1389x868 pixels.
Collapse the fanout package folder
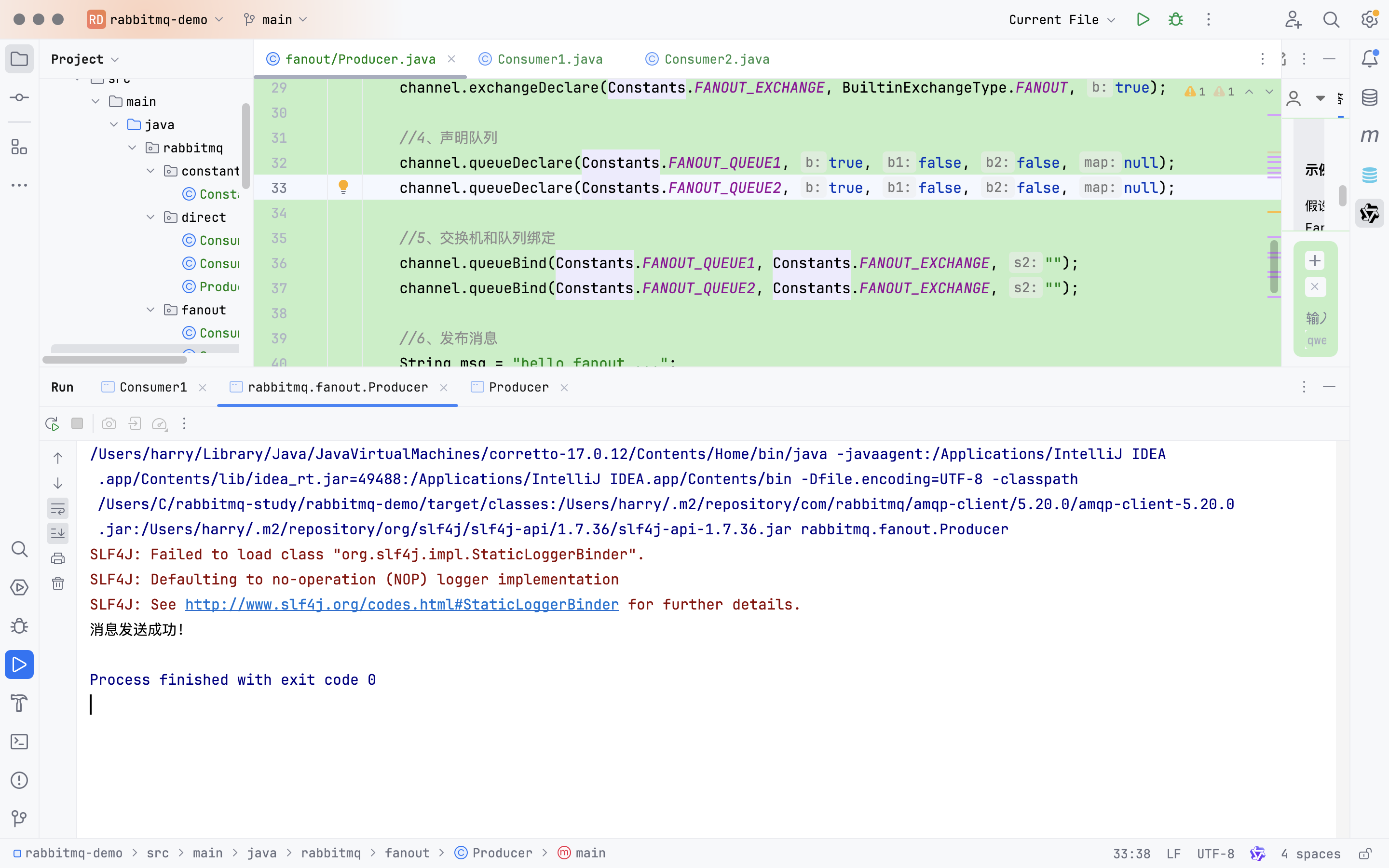pos(150,310)
